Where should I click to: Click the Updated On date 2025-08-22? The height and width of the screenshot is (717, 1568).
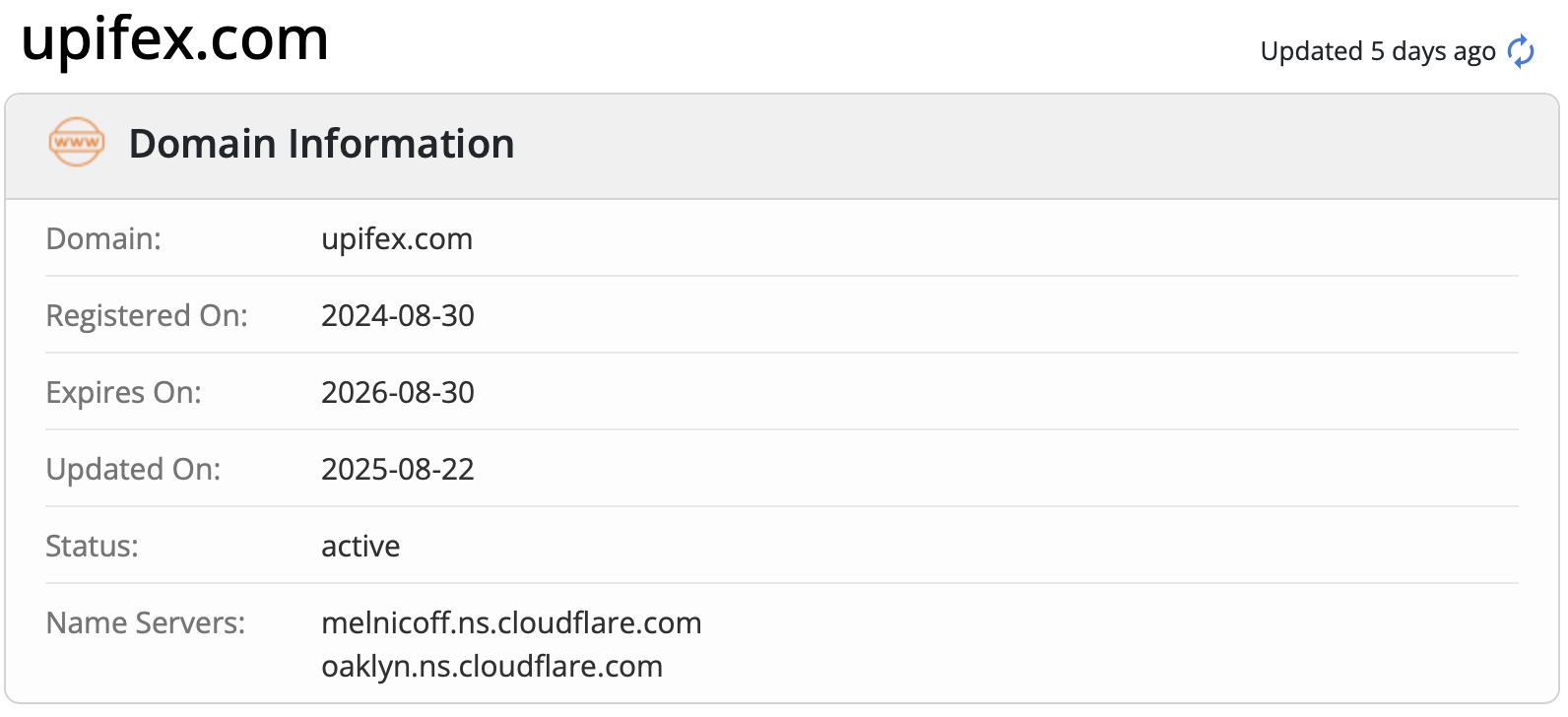pos(398,469)
